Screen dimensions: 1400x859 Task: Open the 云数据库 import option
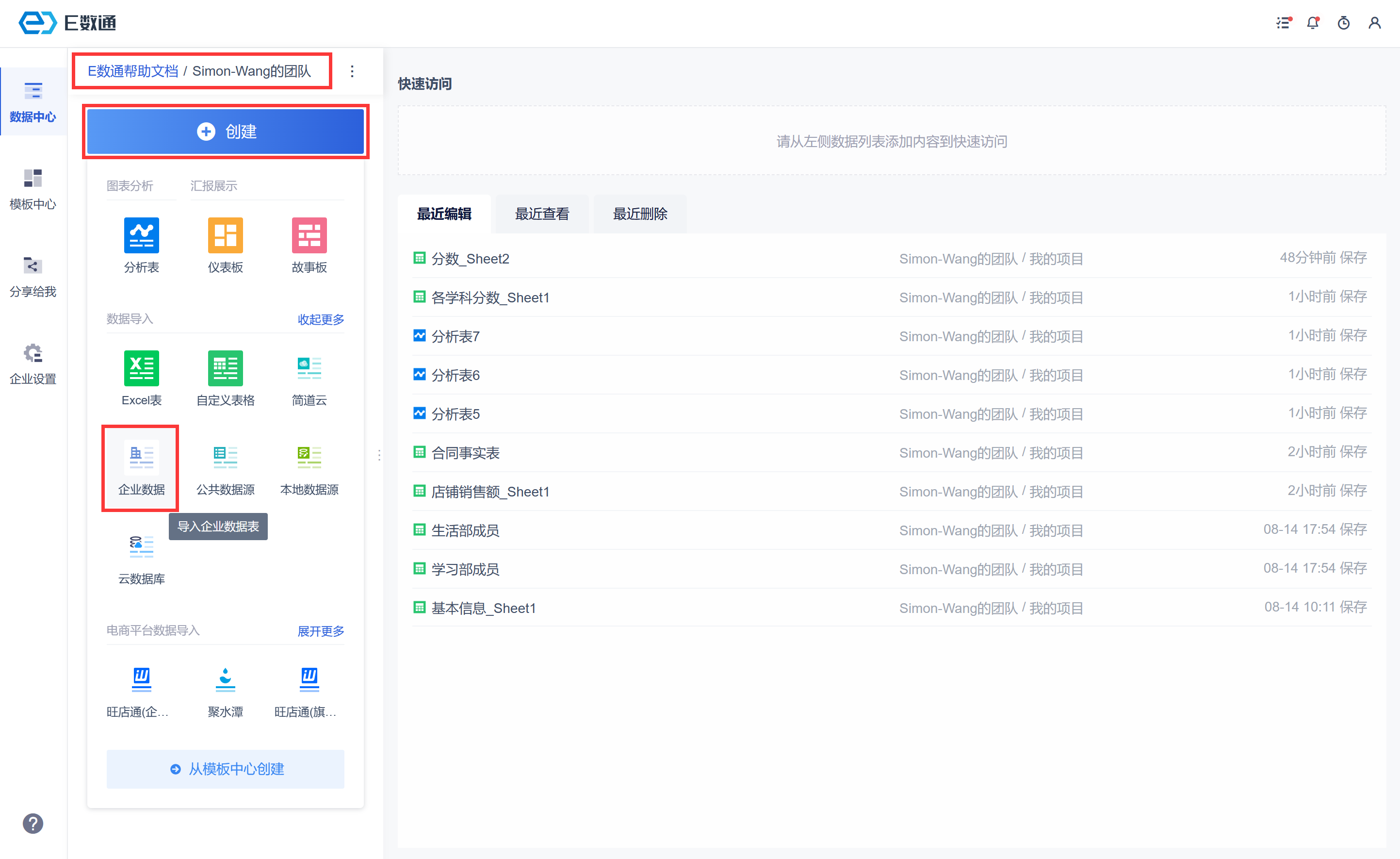(141, 547)
